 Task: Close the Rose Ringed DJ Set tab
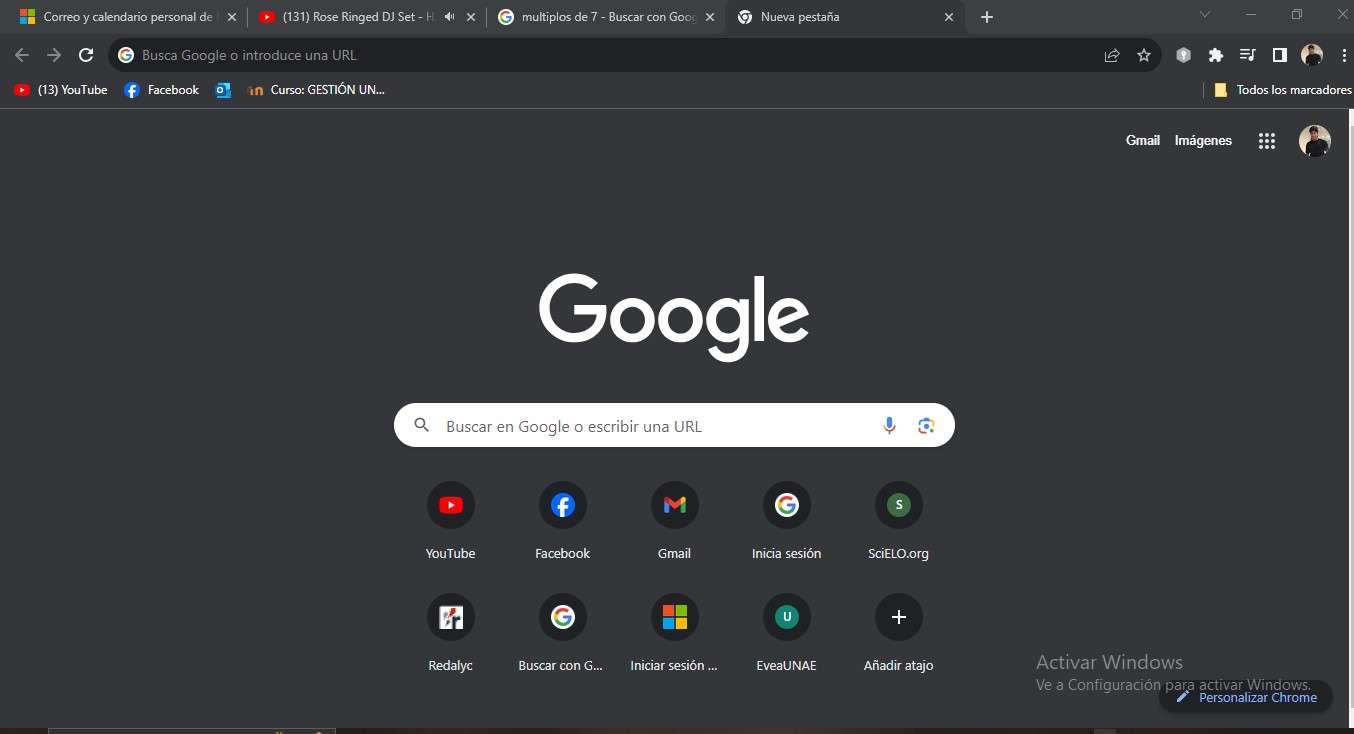point(471,17)
